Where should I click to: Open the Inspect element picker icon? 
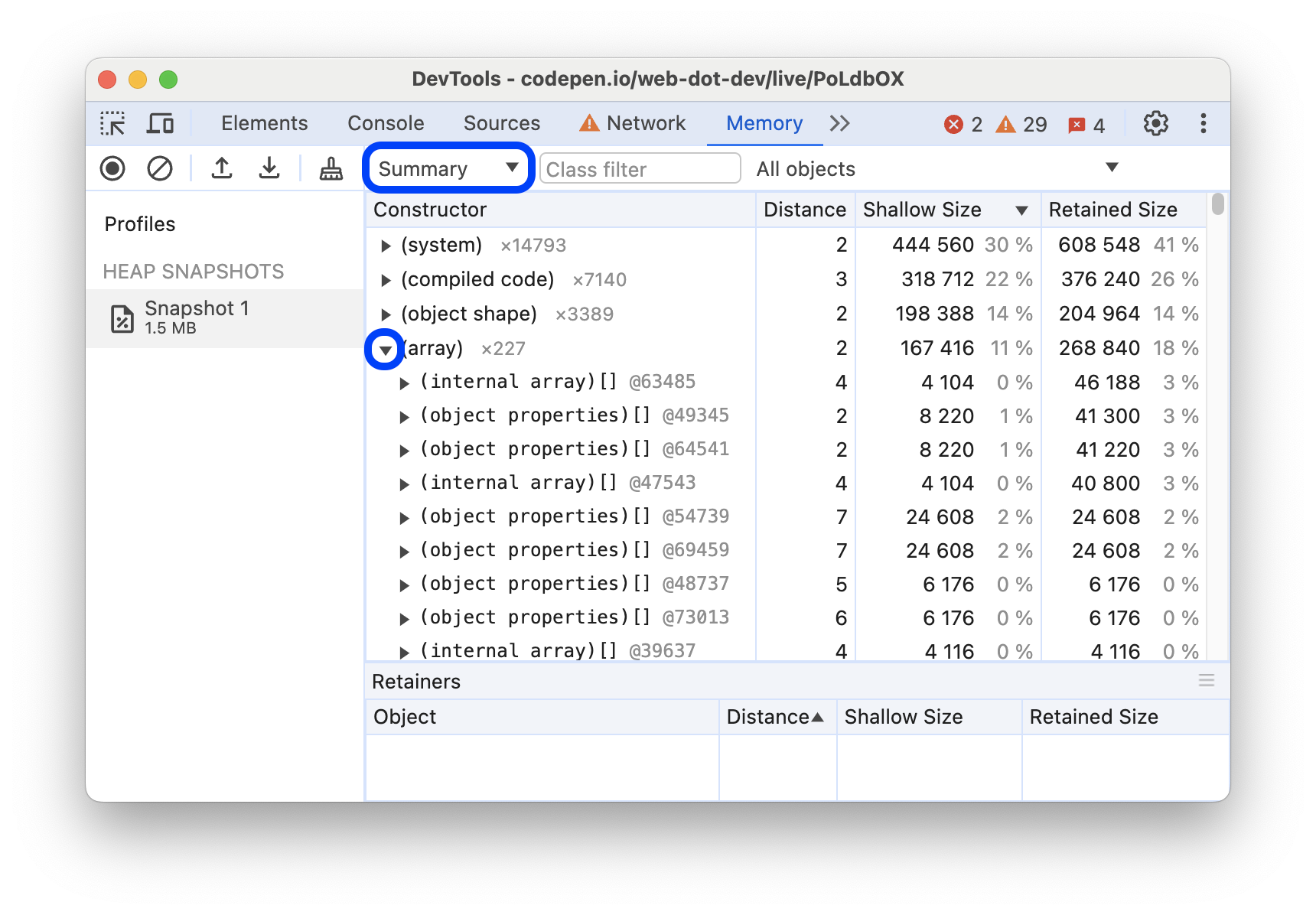coord(112,123)
